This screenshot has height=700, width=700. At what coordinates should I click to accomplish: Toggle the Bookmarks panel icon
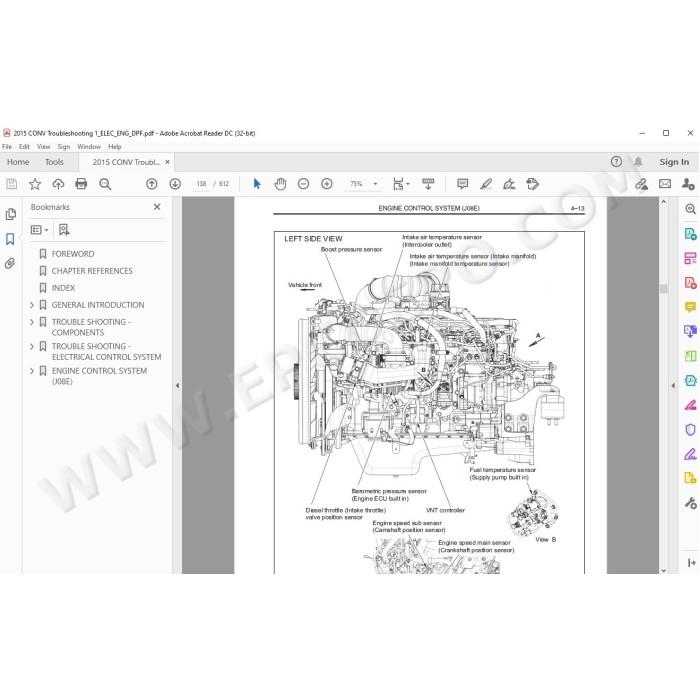click(10, 239)
